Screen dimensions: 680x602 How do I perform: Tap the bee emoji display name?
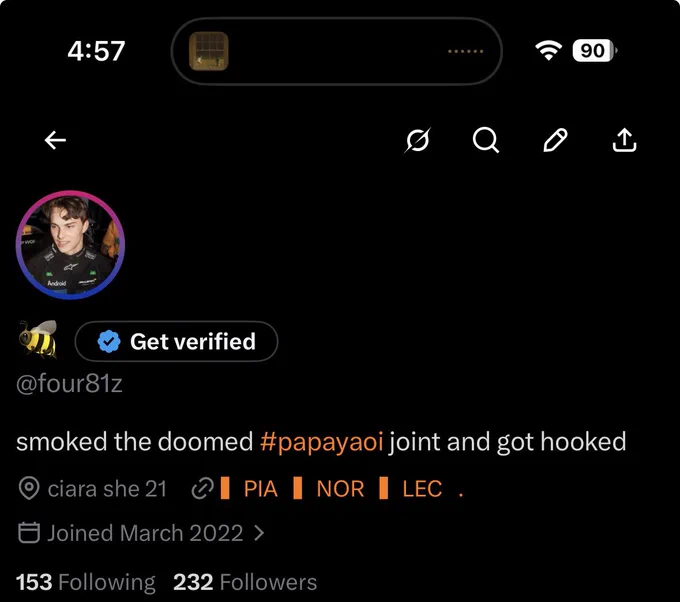[x=38, y=340]
